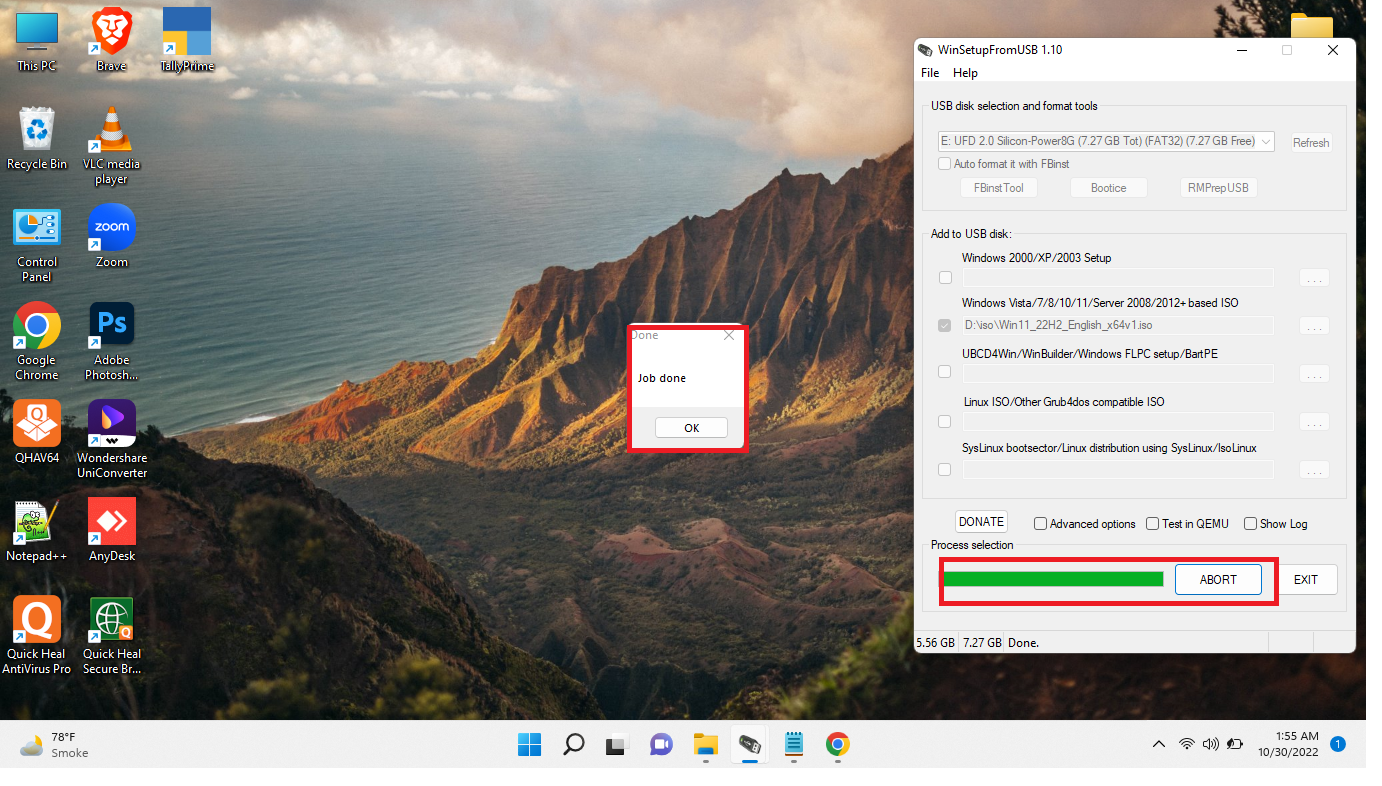Screen dimensions: 1382x786
Task: Browse for Windows 2000/XP/2003 source
Action: tap(1314, 278)
